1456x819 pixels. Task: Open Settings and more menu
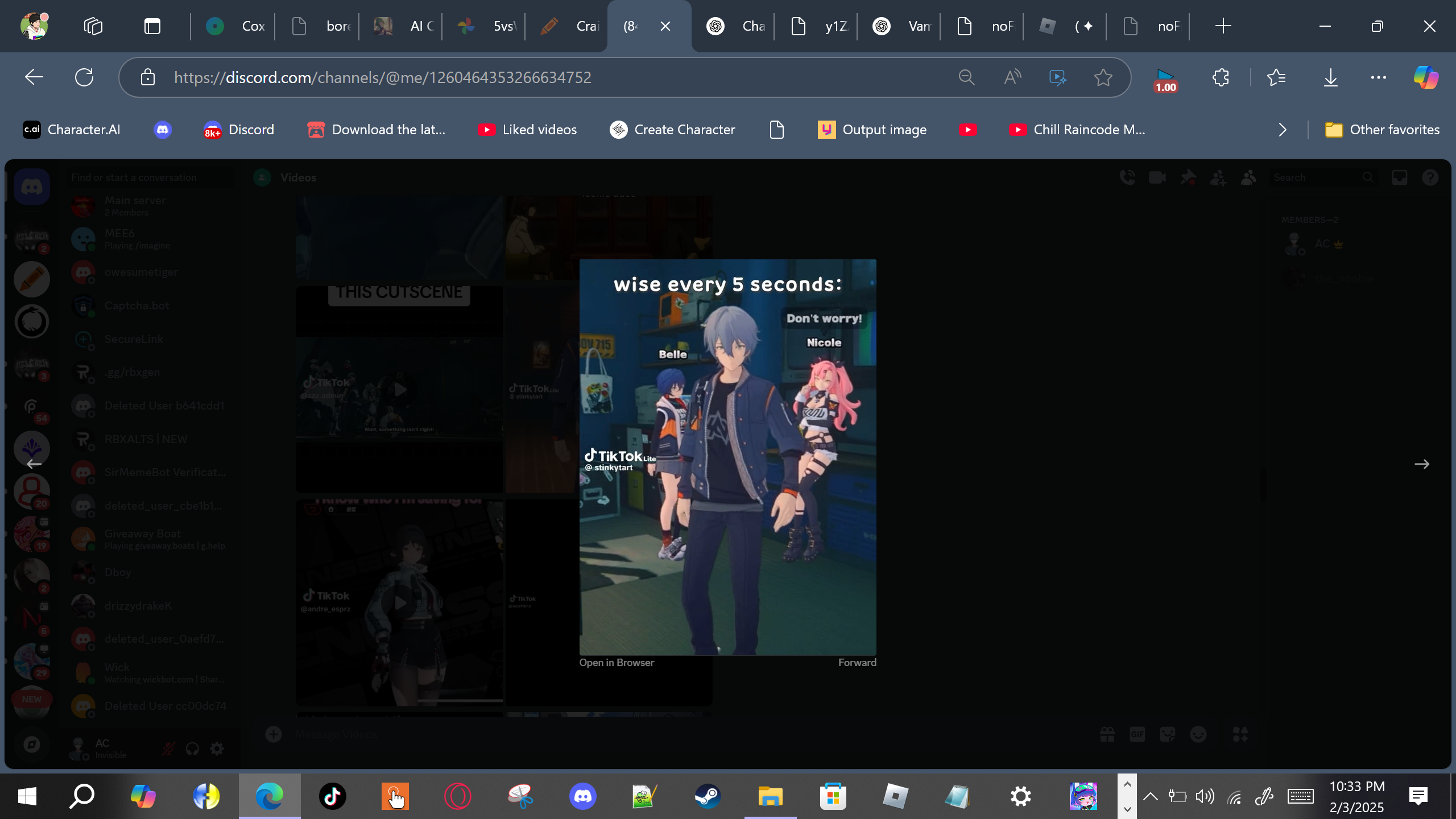(x=1379, y=77)
